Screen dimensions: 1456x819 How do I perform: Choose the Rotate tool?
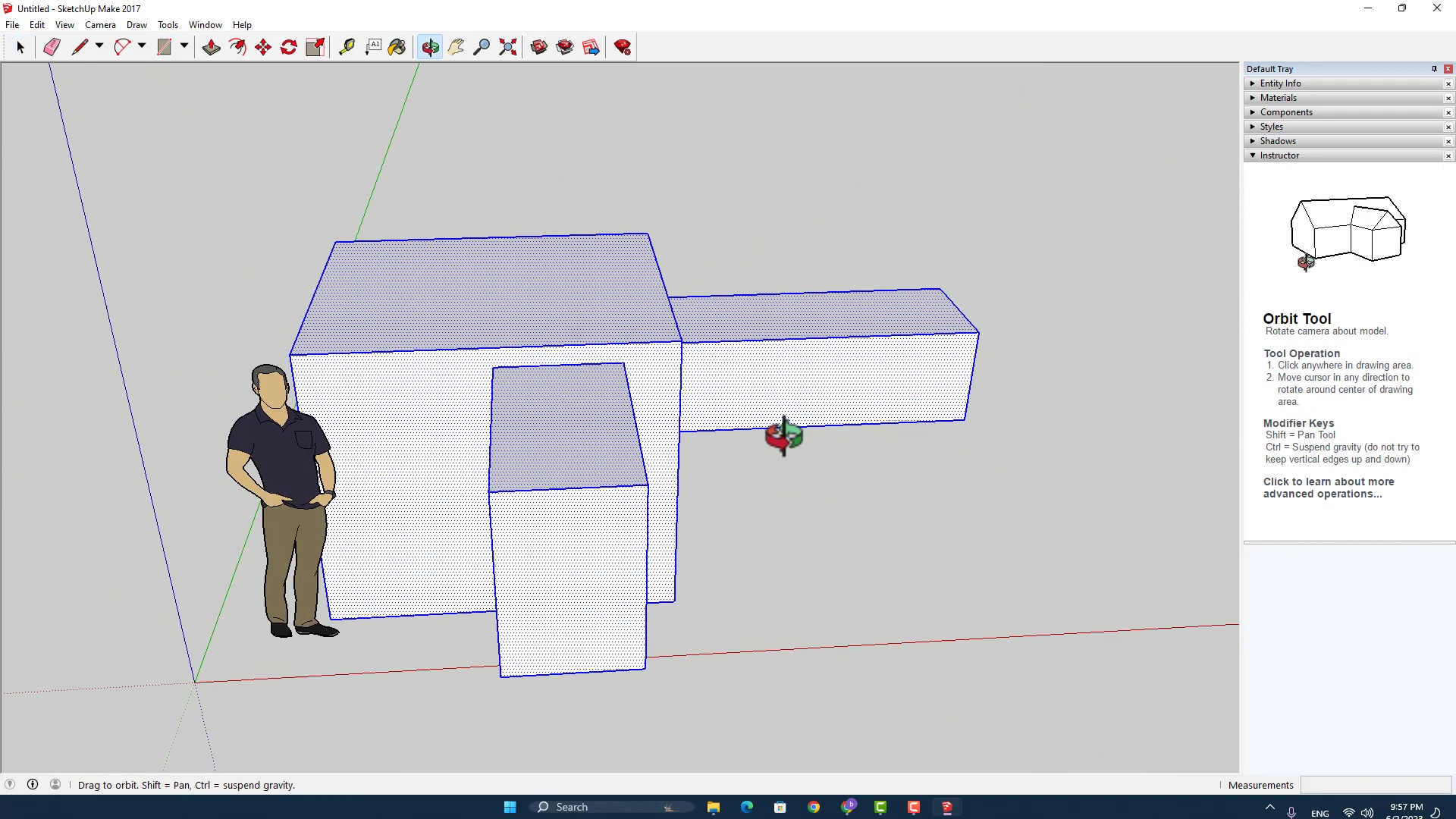tap(289, 47)
